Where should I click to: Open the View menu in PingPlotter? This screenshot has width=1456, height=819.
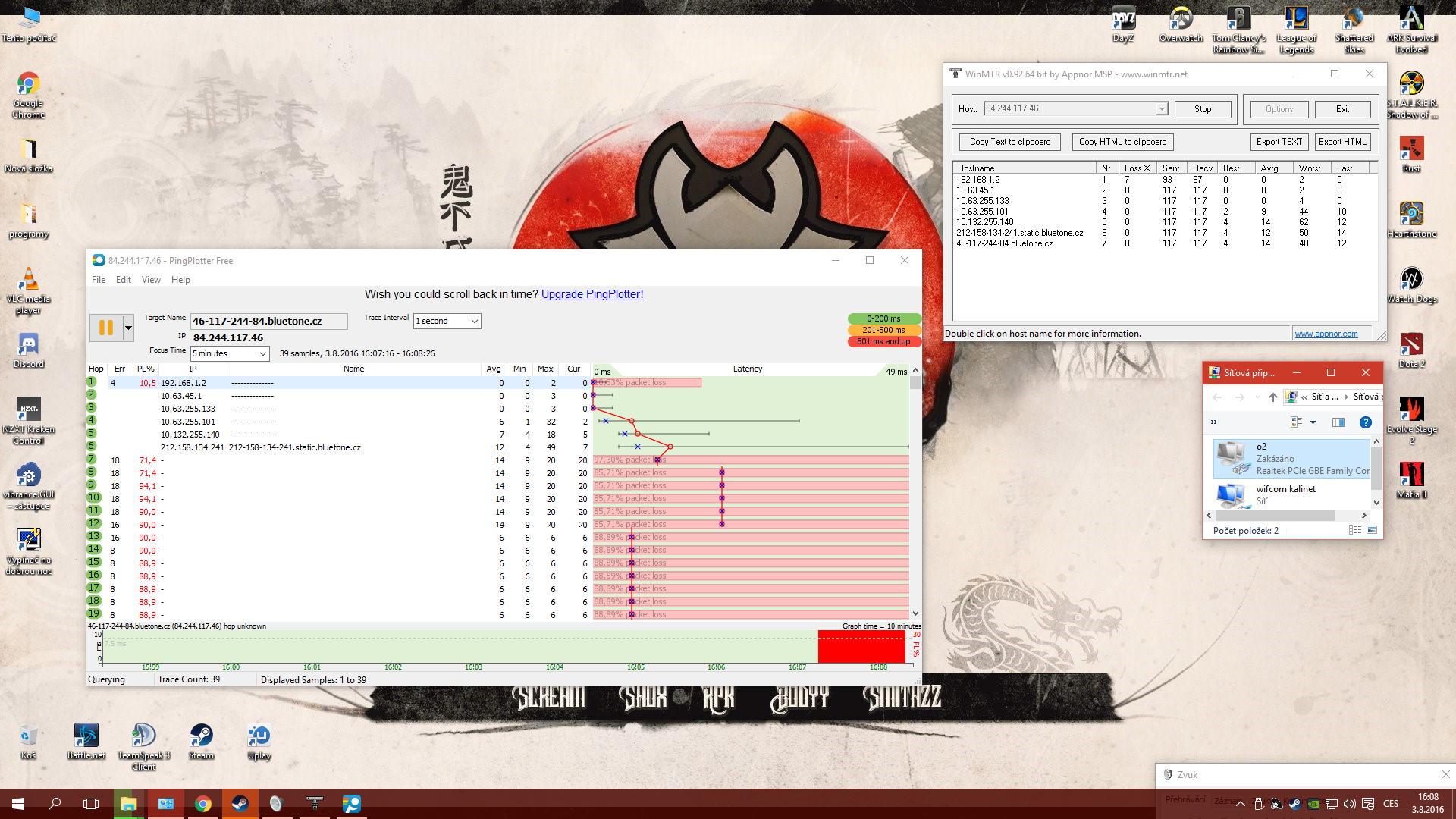(x=151, y=280)
